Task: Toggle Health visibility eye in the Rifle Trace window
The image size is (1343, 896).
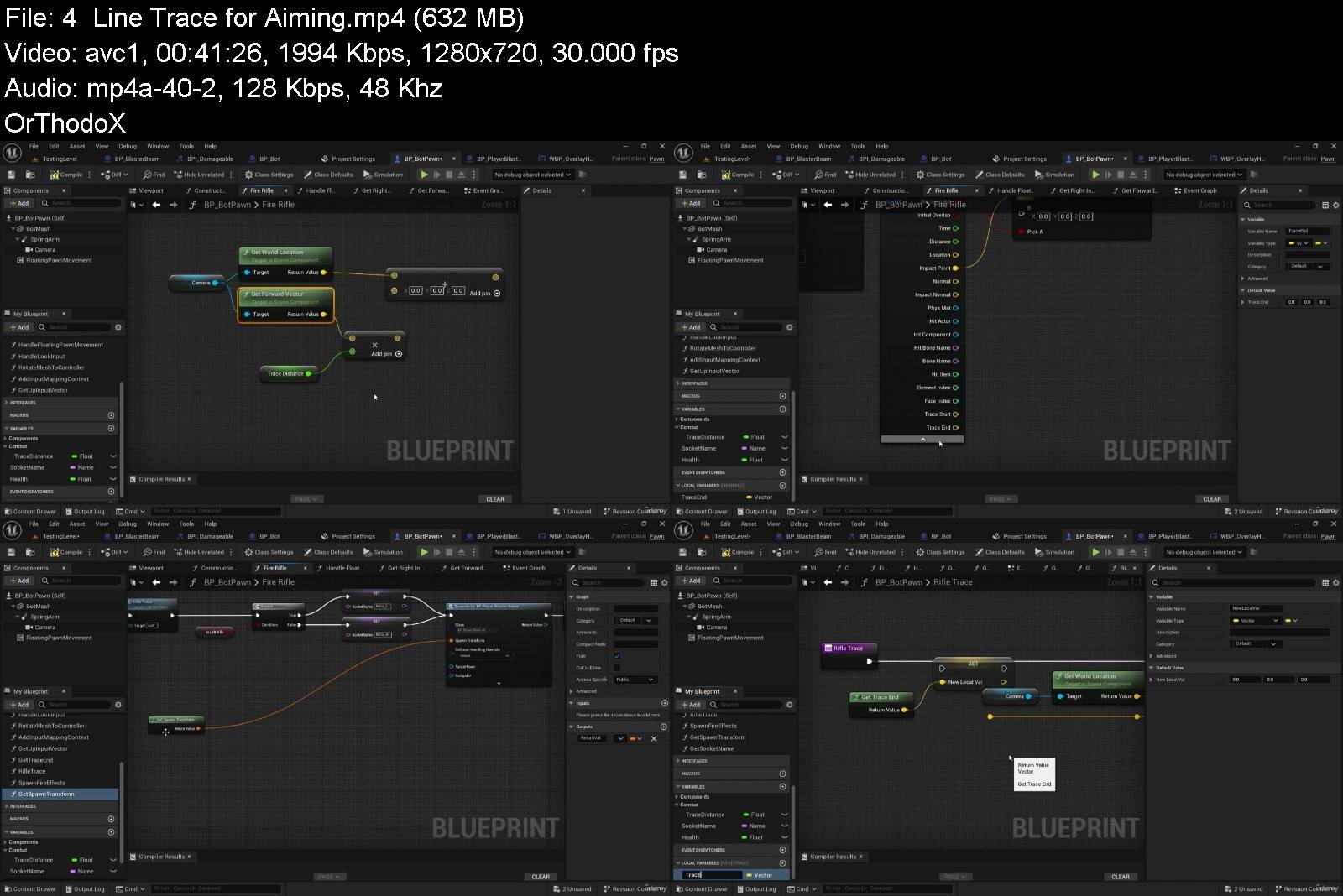Action: pyautogui.click(x=784, y=837)
